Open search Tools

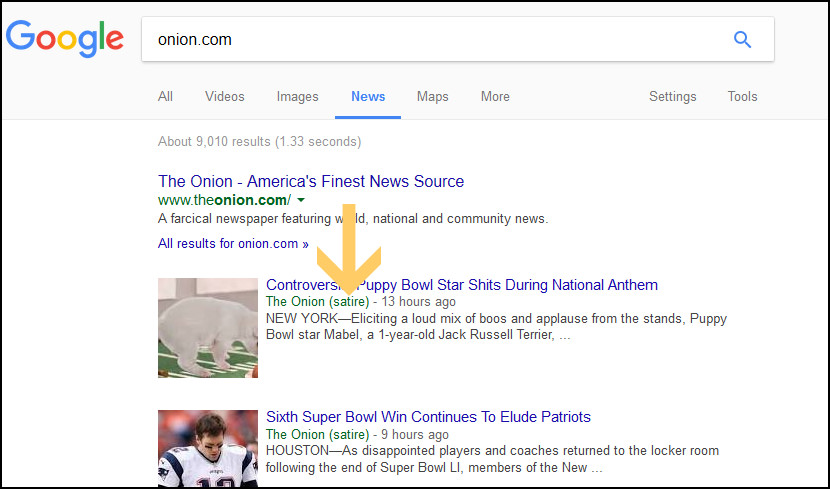pos(742,96)
